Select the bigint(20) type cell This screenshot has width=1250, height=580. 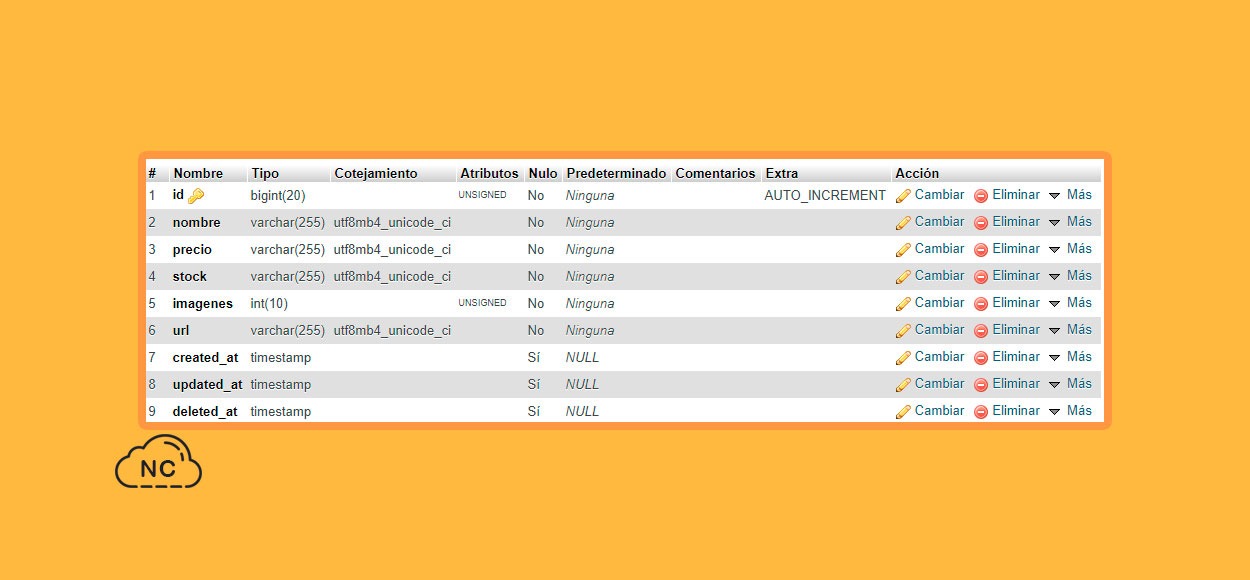(278, 196)
